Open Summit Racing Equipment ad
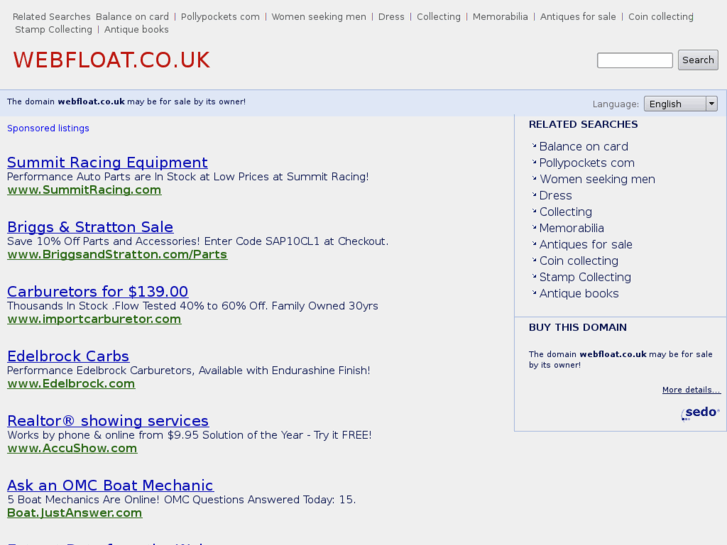Image resolution: width=727 pixels, height=545 pixels. pos(107,162)
